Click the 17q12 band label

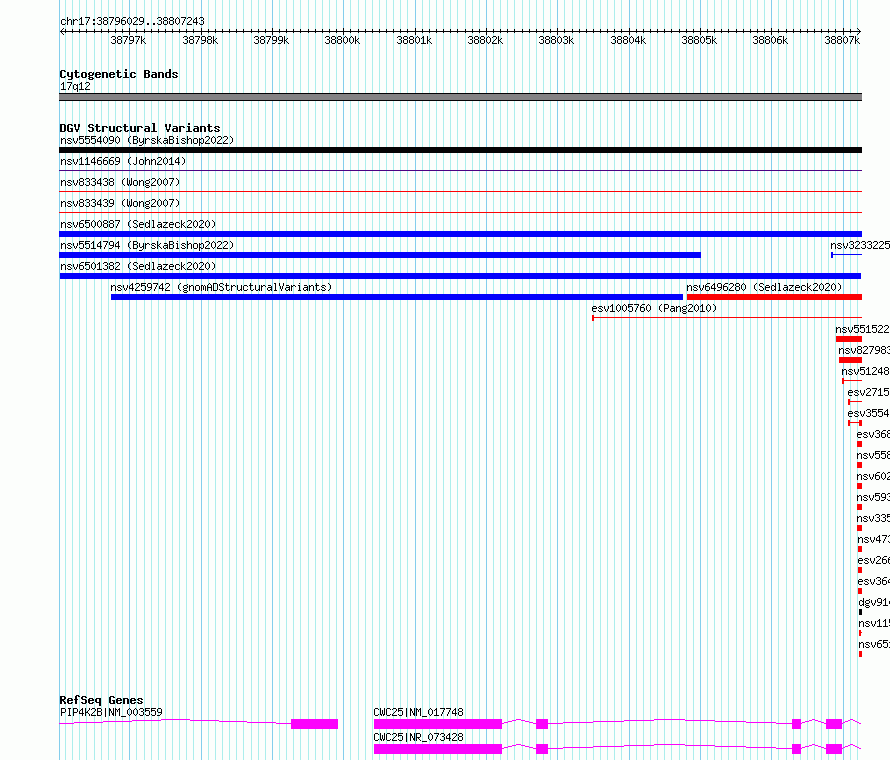click(x=75, y=86)
